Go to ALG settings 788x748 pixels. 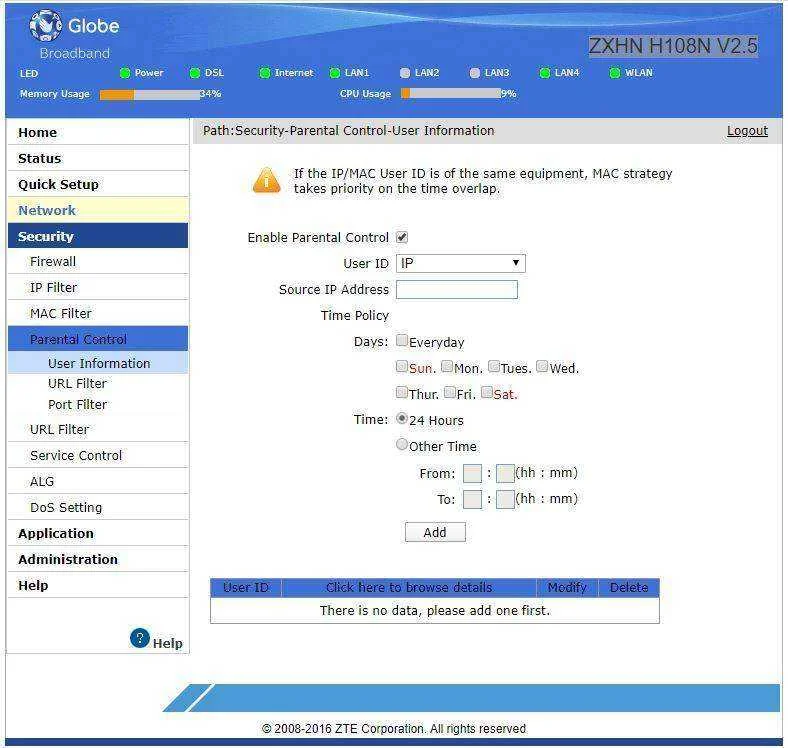[98, 482]
